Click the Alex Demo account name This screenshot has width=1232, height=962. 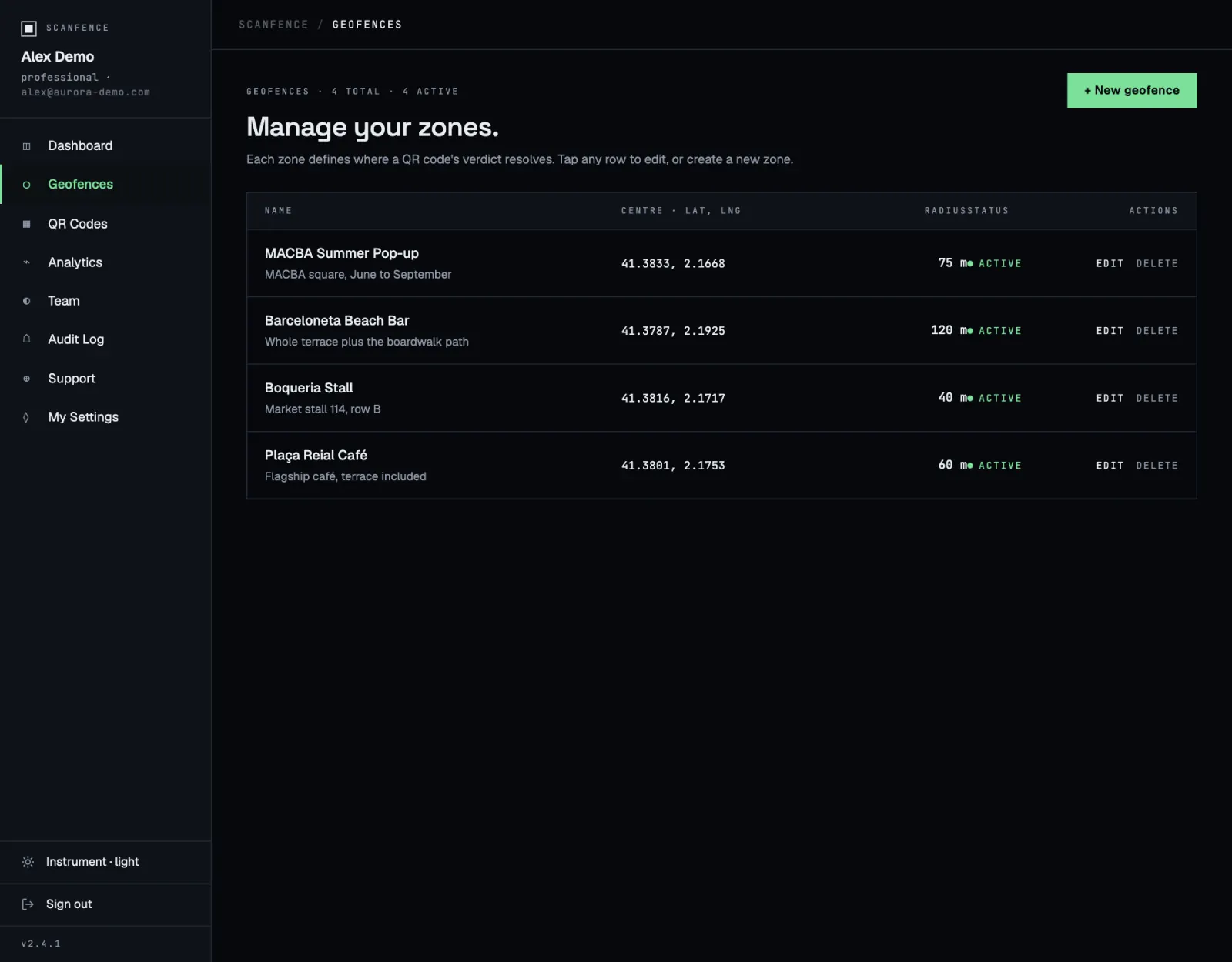pyautogui.click(x=58, y=57)
